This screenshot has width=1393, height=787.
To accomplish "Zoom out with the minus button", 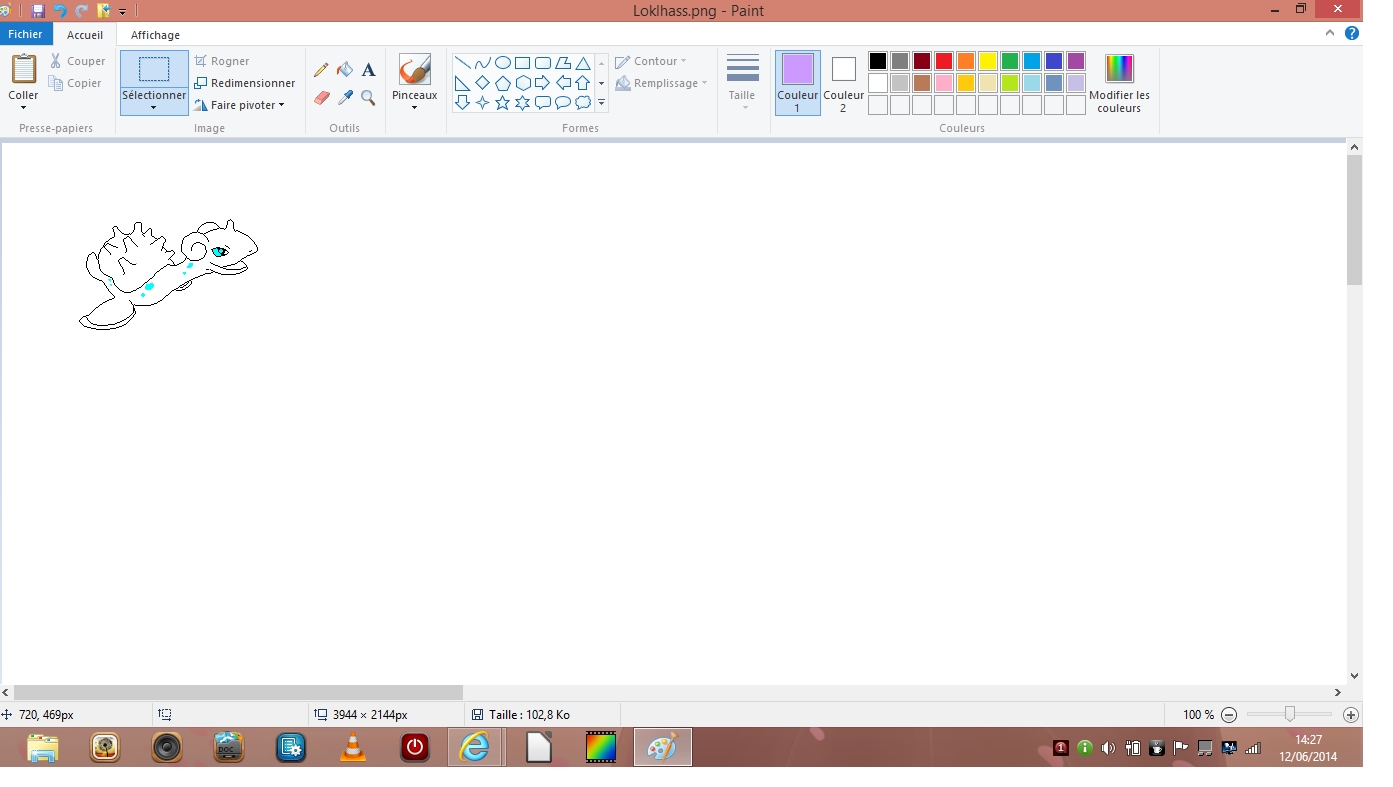I will [1229, 715].
